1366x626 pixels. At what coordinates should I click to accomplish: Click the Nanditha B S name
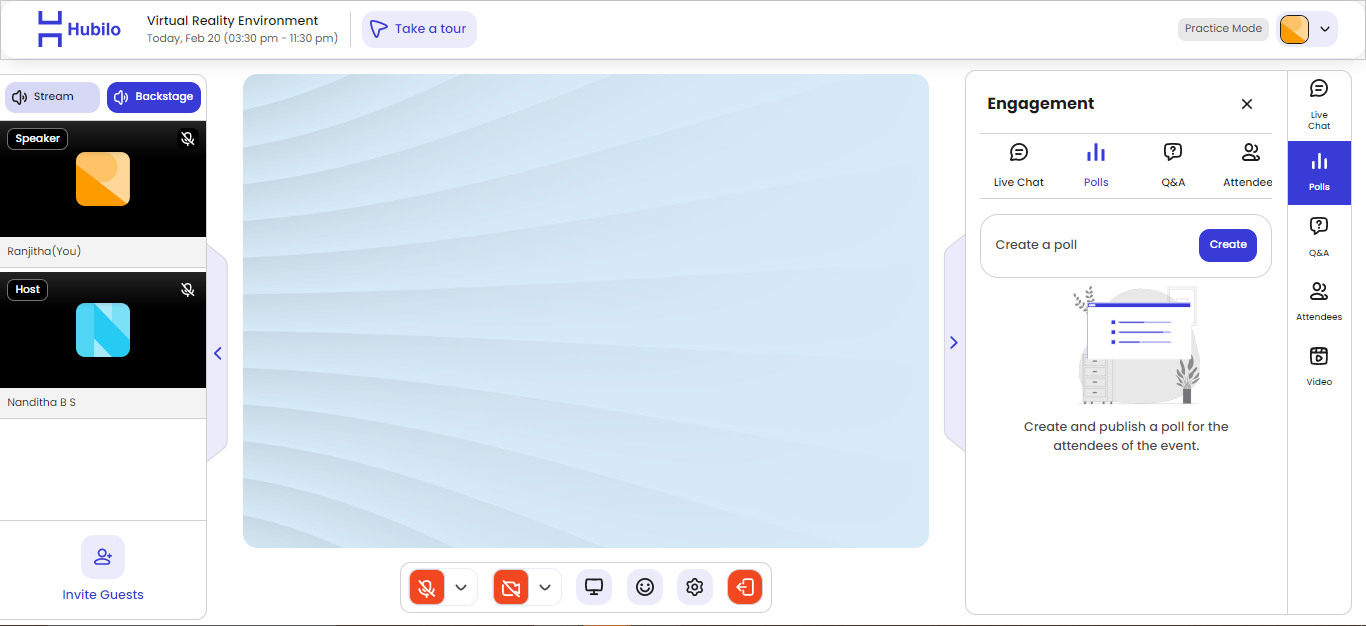[x=42, y=402]
